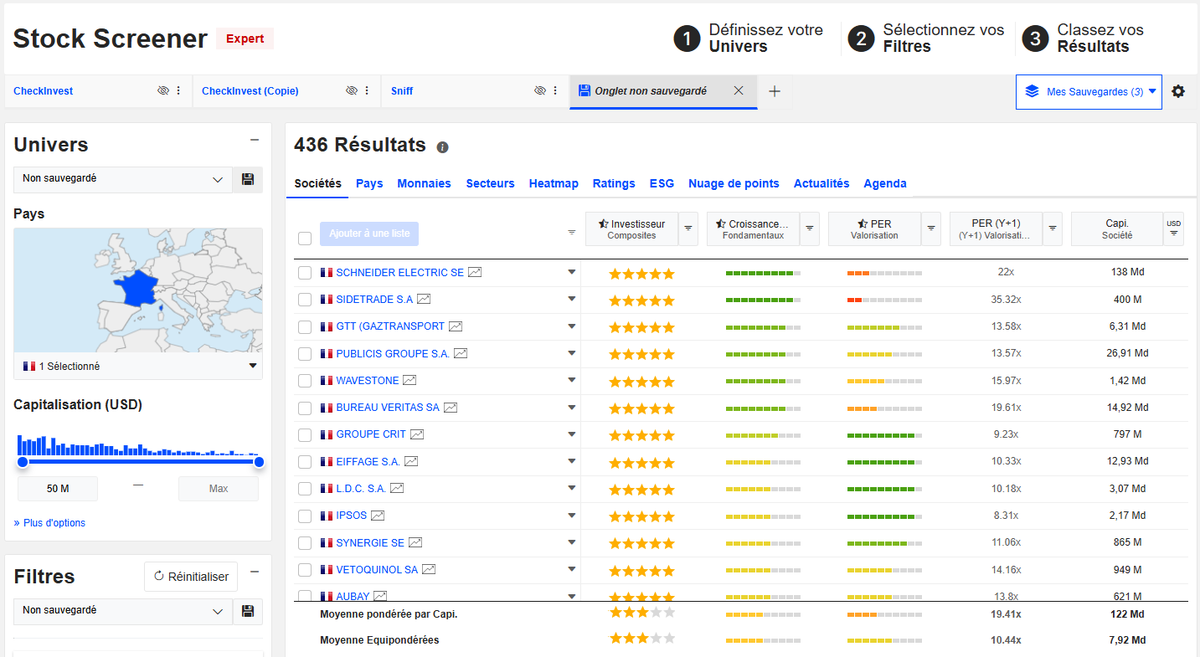Viewport: 1200px width, 657px height.
Task: Click right handle of Capitalisation slider
Action: (x=259, y=462)
